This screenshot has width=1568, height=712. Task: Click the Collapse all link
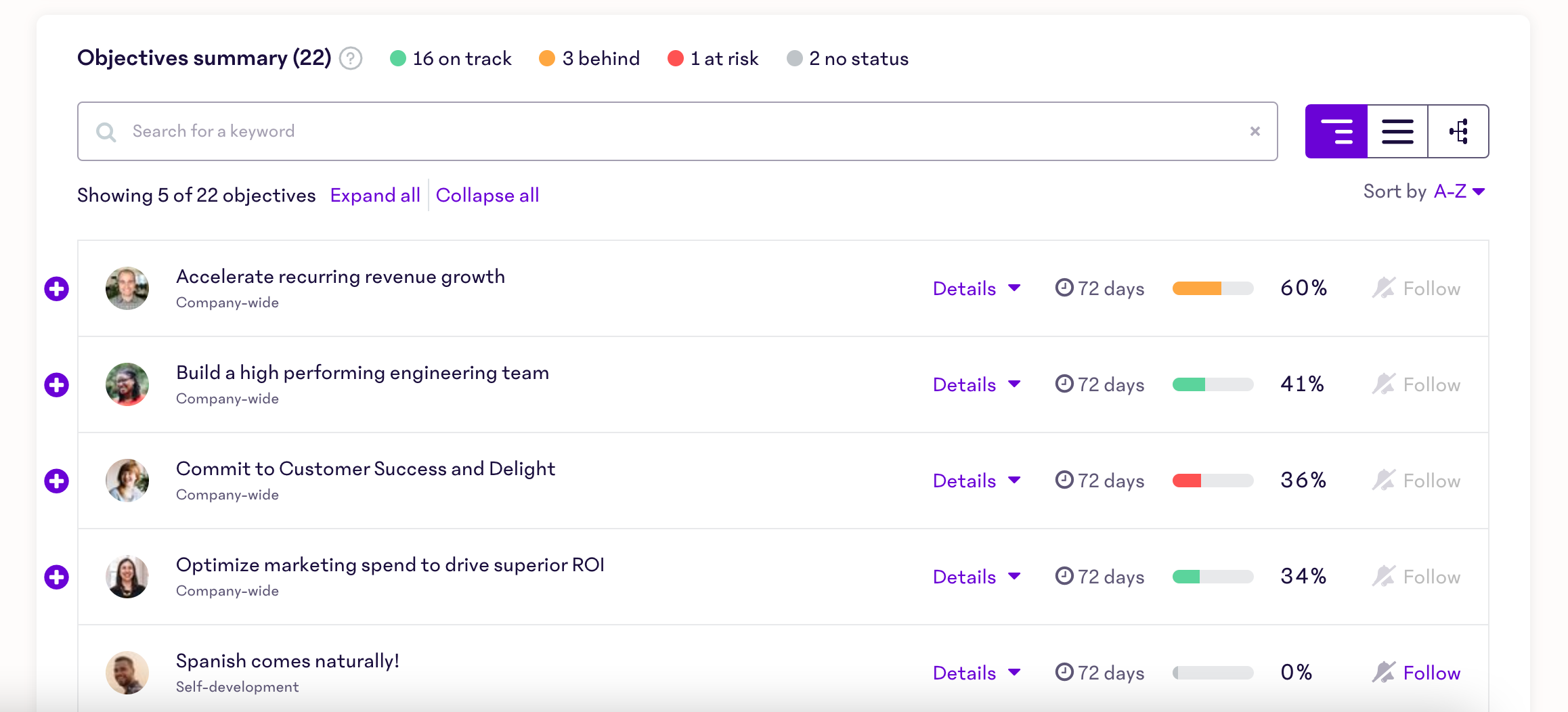[487, 196]
